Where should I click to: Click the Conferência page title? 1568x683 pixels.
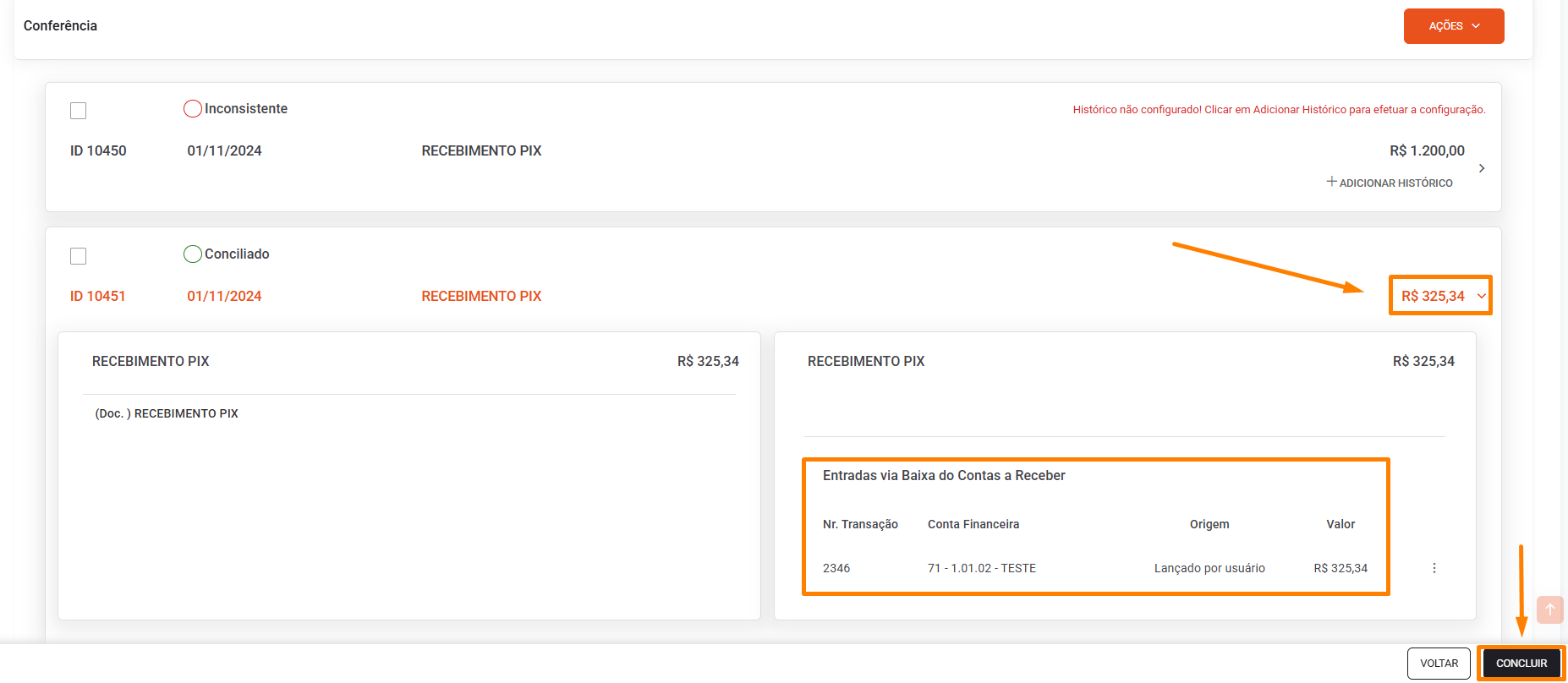[60, 26]
